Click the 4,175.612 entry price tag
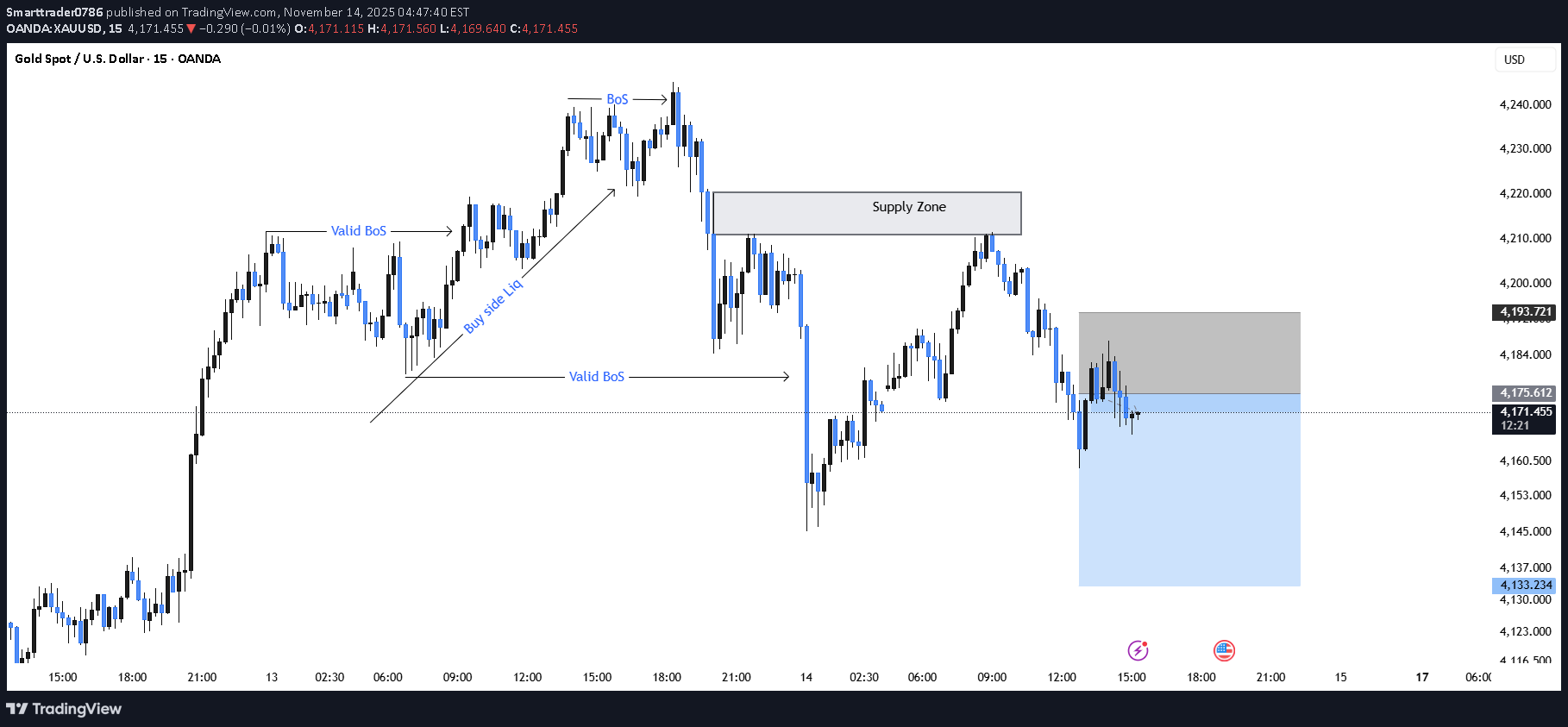The height and width of the screenshot is (727, 1568). click(x=1525, y=392)
